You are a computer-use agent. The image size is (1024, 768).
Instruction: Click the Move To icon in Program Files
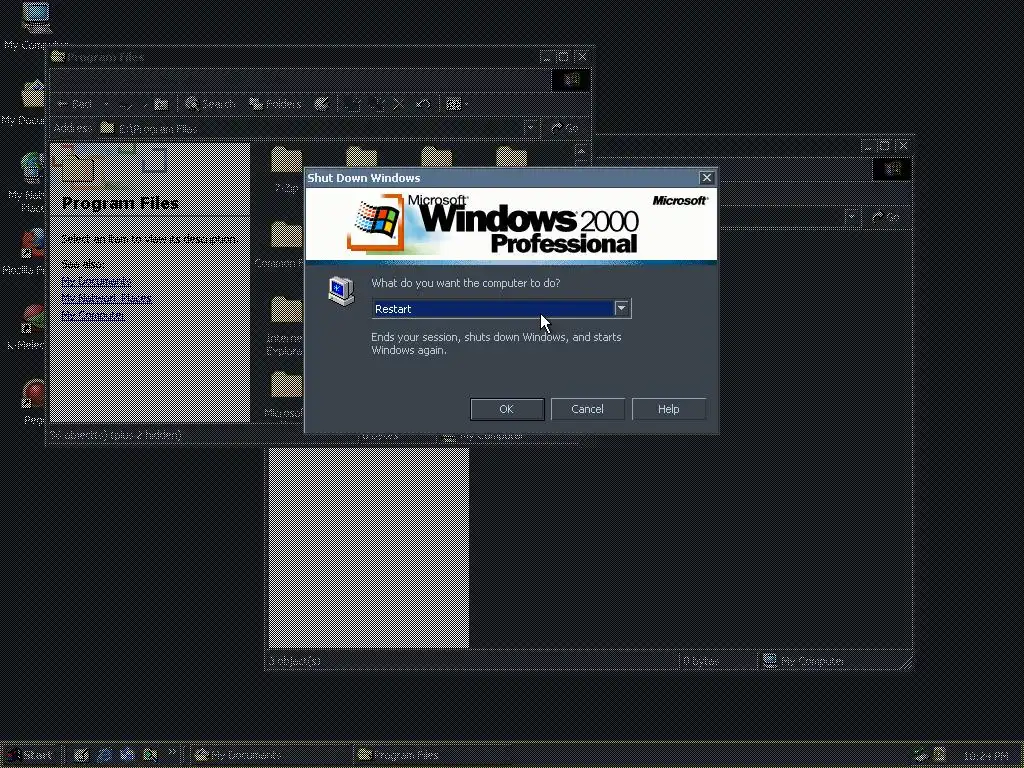(x=353, y=104)
